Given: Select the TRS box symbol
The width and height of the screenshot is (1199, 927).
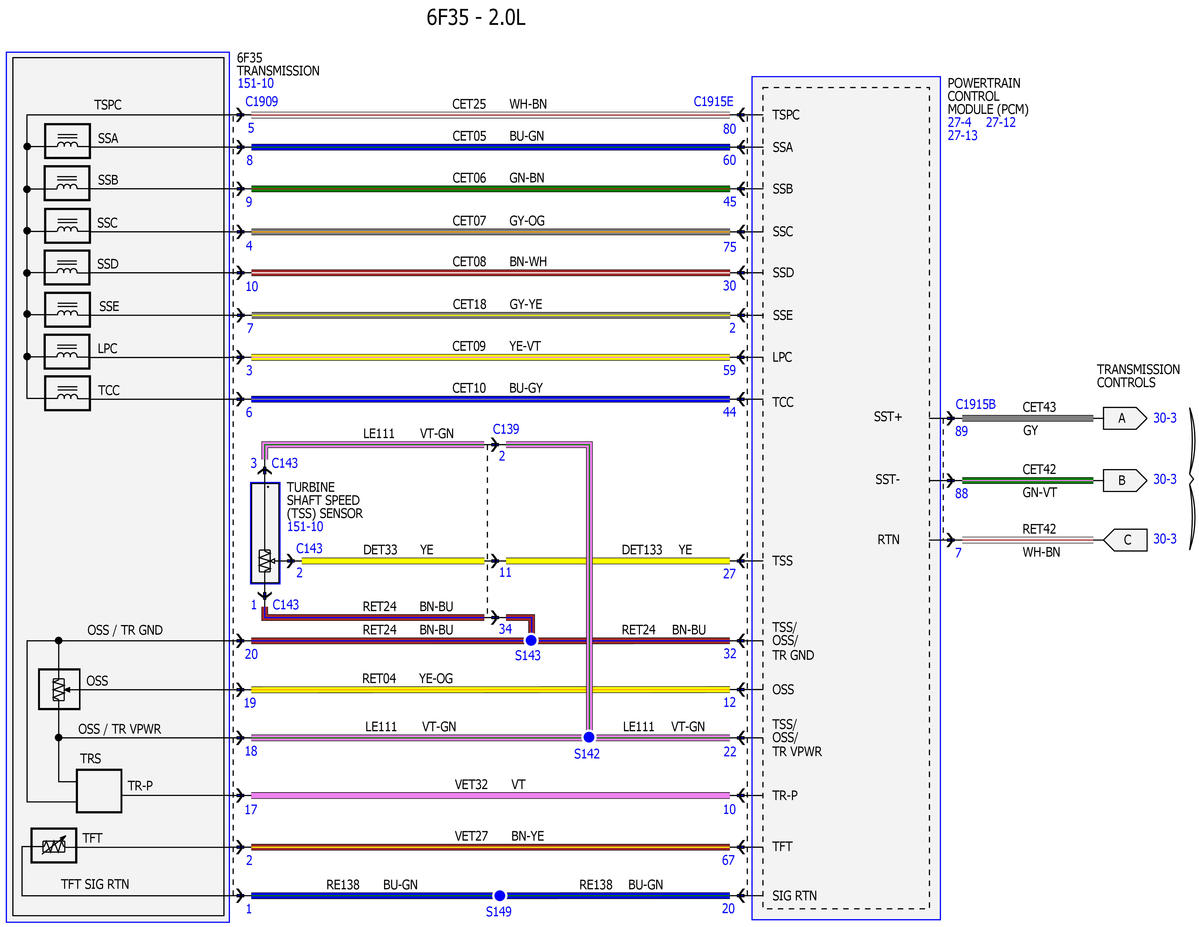Looking at the screenshot, I should point(99,791).
